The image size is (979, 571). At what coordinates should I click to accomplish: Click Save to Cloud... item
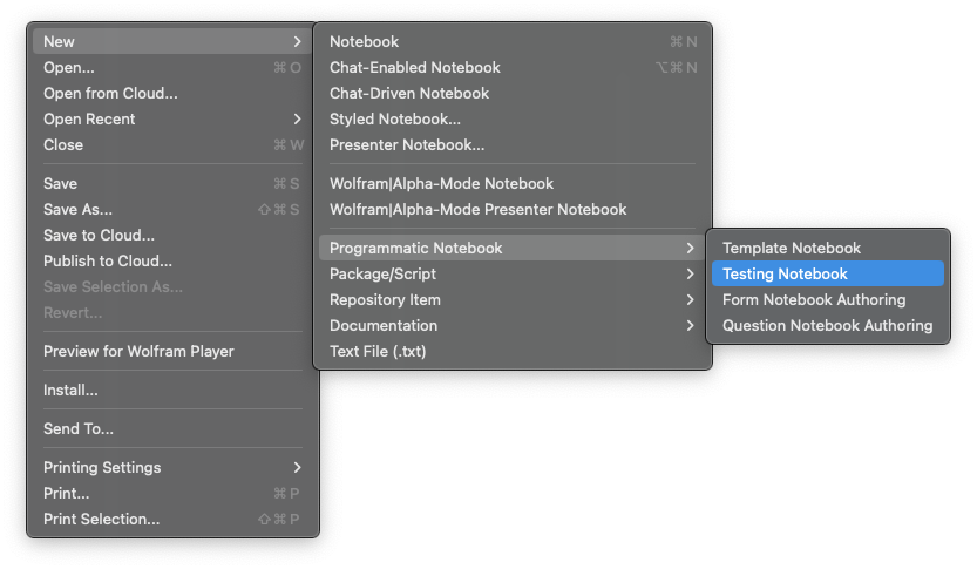click(x=99, y=235)
